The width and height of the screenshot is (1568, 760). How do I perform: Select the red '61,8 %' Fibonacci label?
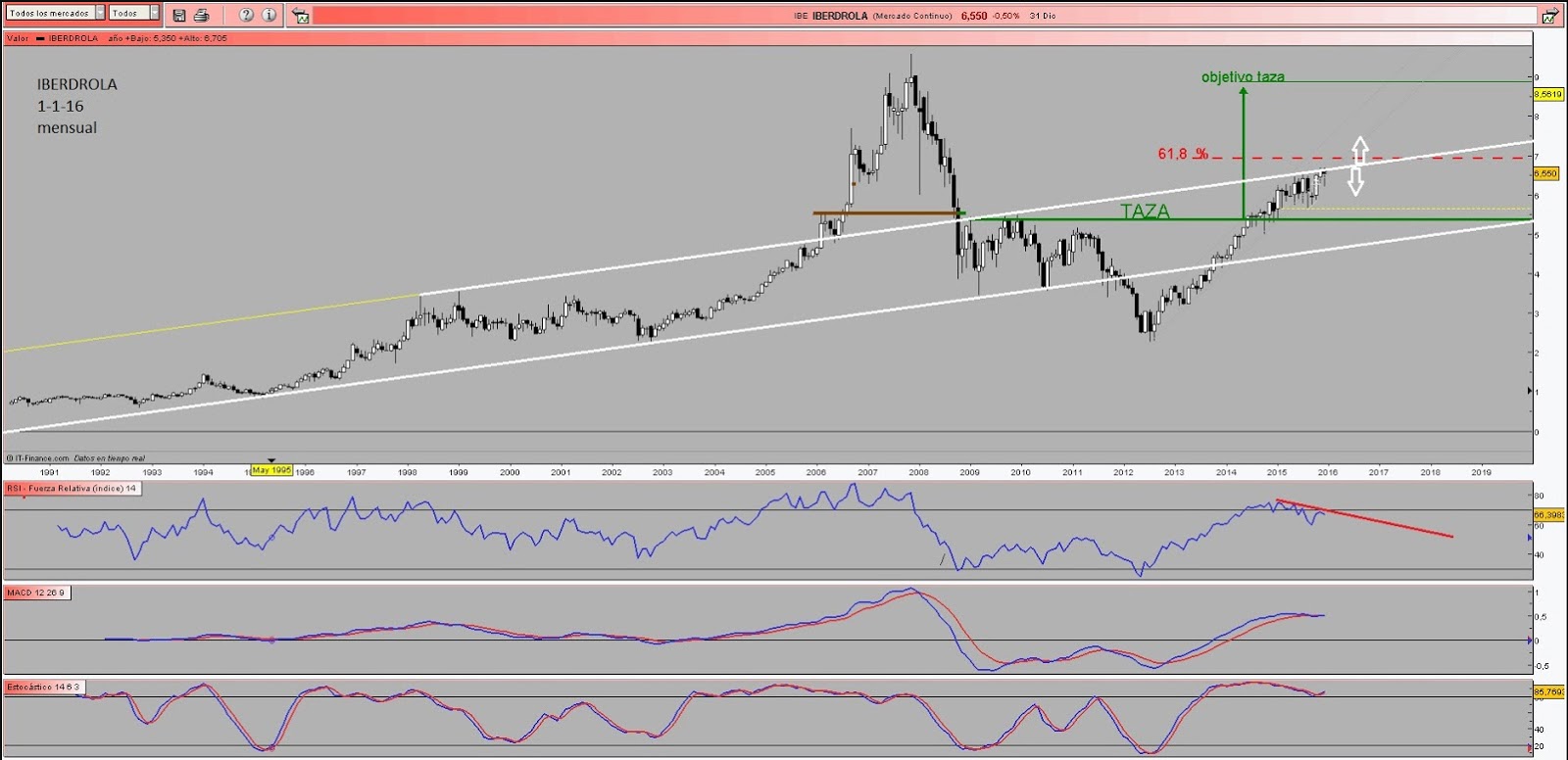pyautogui.click(x=1183, y=154)
